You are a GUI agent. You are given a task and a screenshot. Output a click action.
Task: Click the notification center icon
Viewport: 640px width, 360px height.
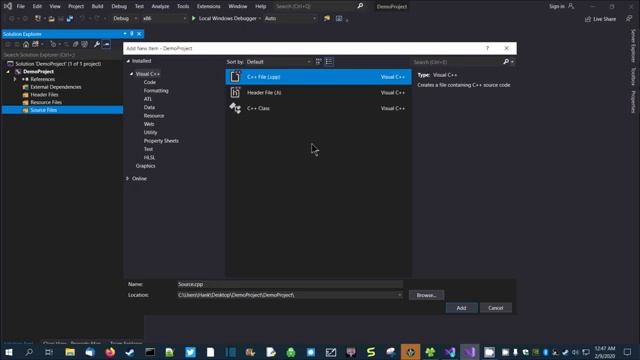click(x=627, y=352)
